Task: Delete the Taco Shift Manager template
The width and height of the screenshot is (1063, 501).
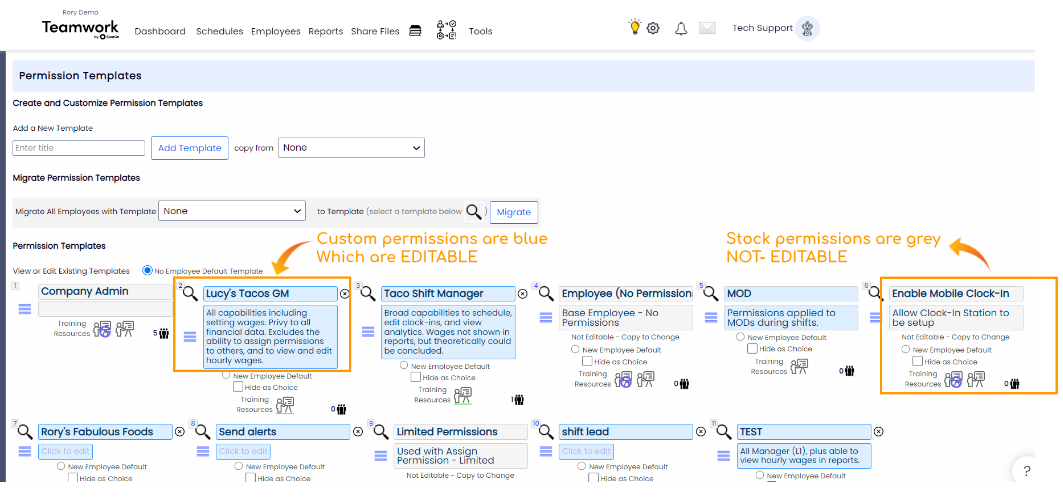Action: click(x=523, y=294)
